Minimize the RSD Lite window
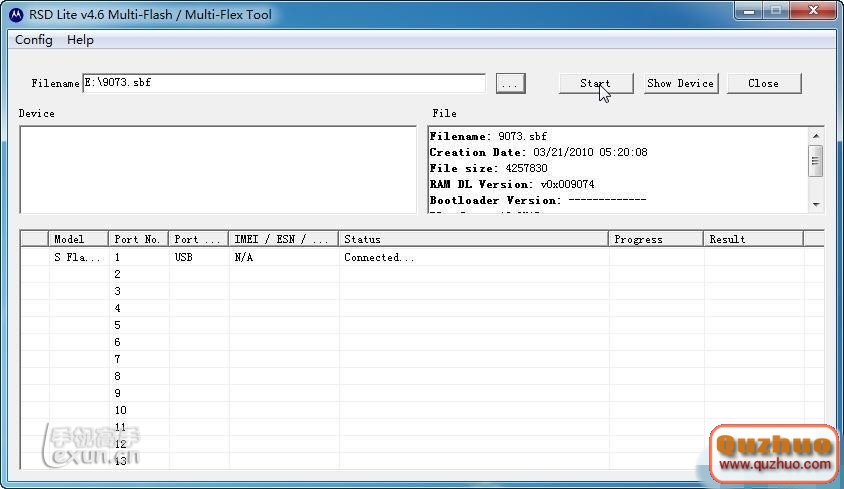Image resolution: width=844 pixels, height=489 pixels. 749,11
